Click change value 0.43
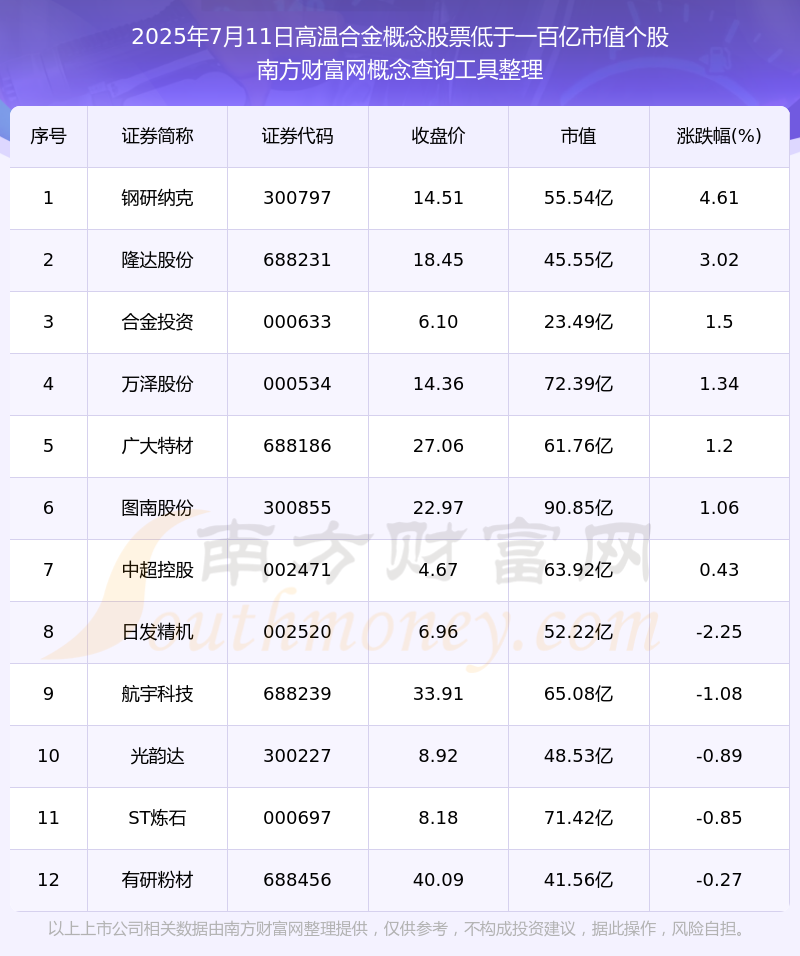 coord(720,570)
